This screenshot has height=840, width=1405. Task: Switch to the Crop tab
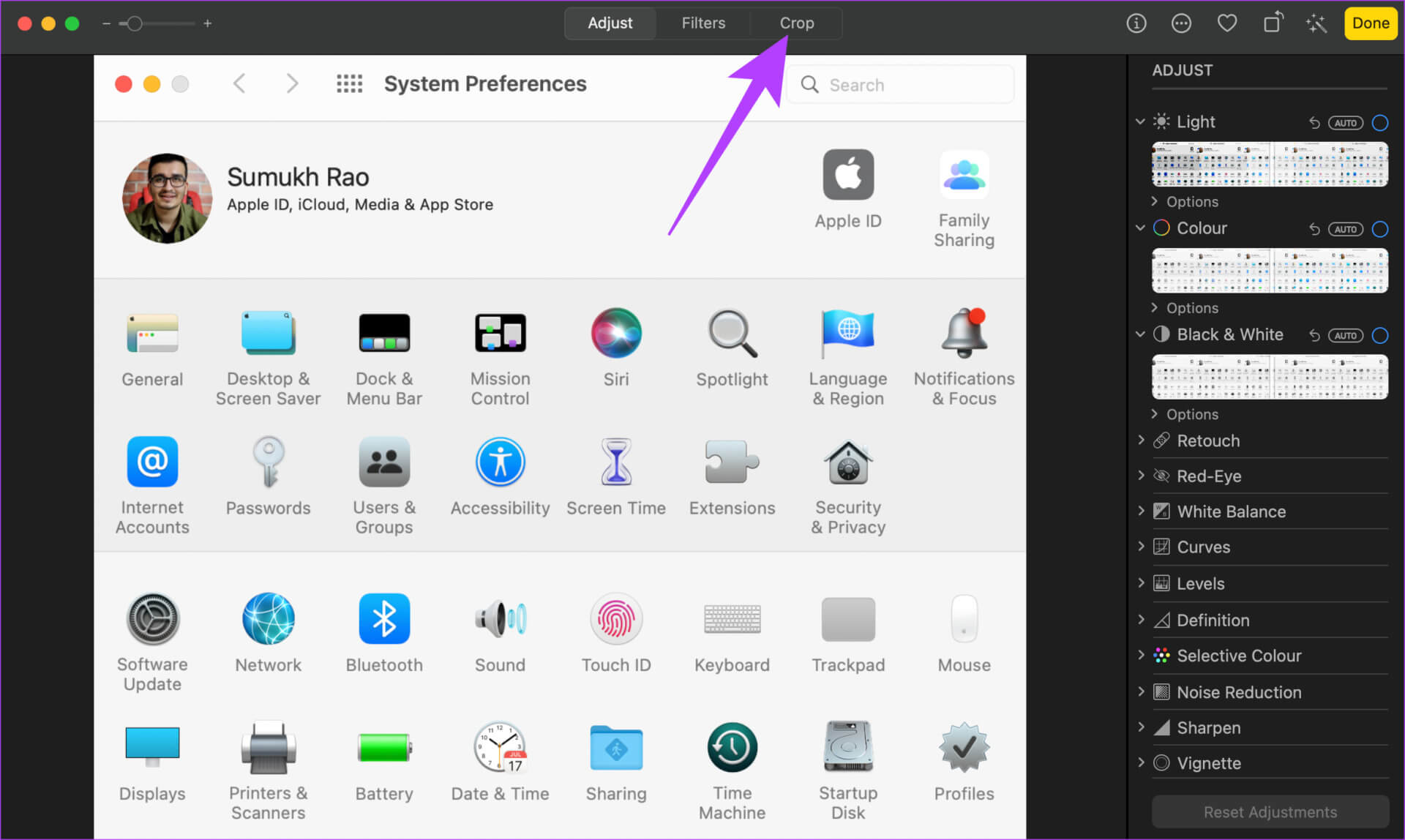(x=796, y=22)
